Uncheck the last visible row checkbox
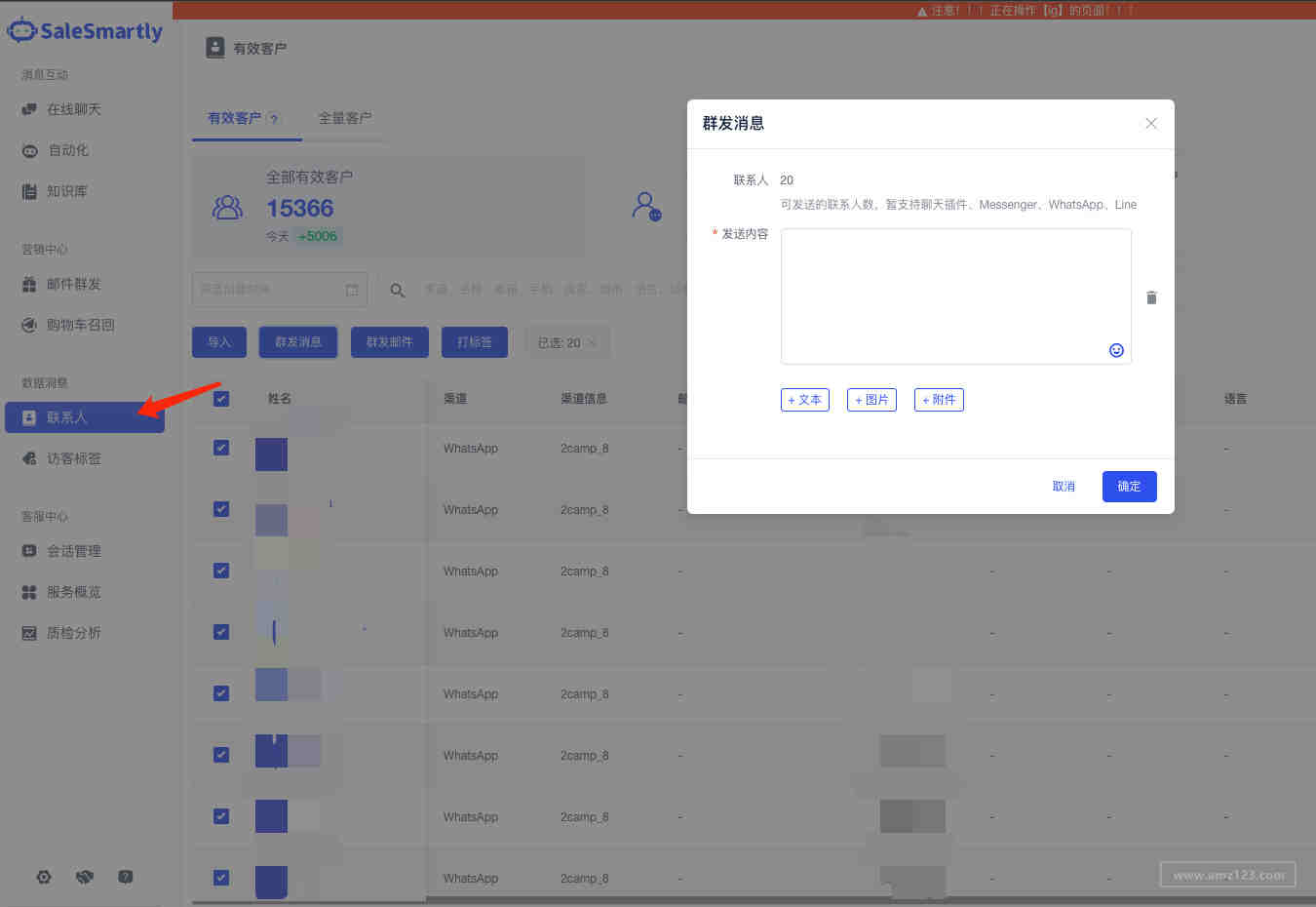 221,878
